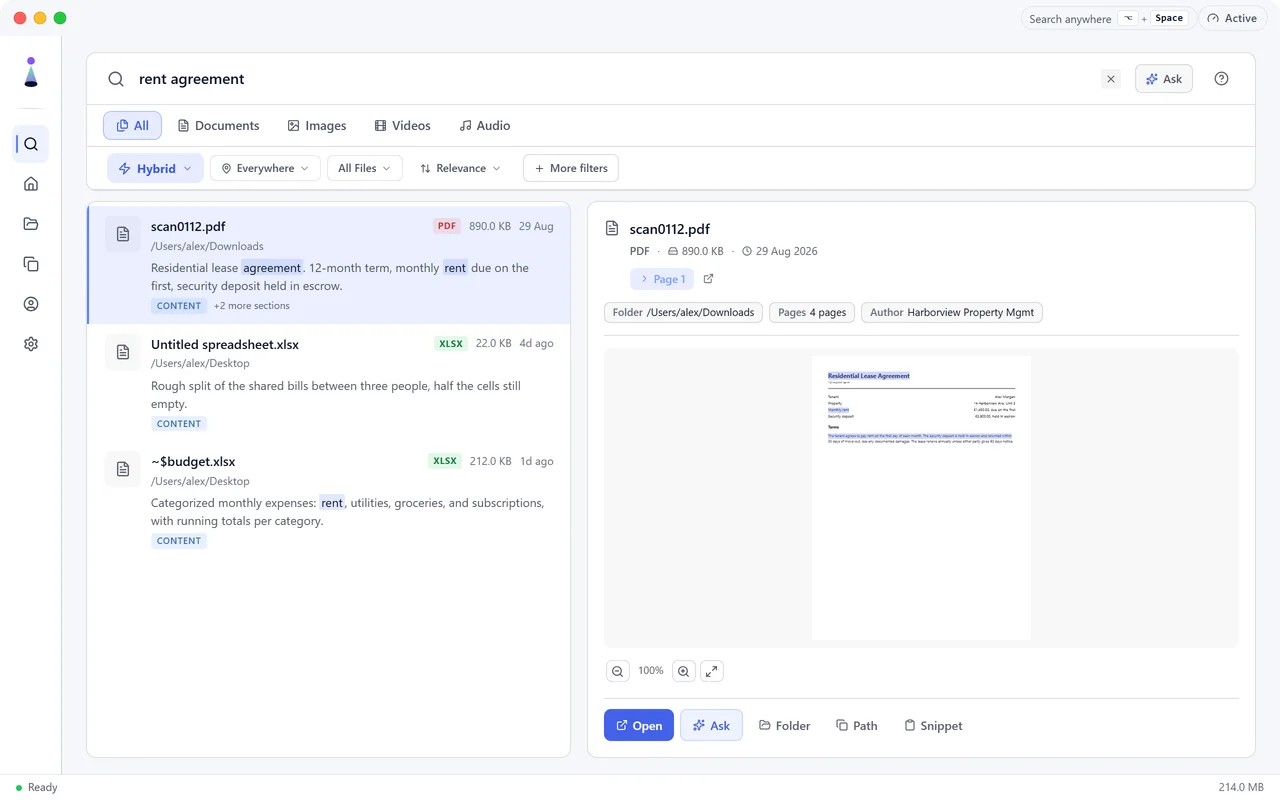
Task: Click the Ask button in search bar
Action: pyautogui.click(x=1164, y=79)
